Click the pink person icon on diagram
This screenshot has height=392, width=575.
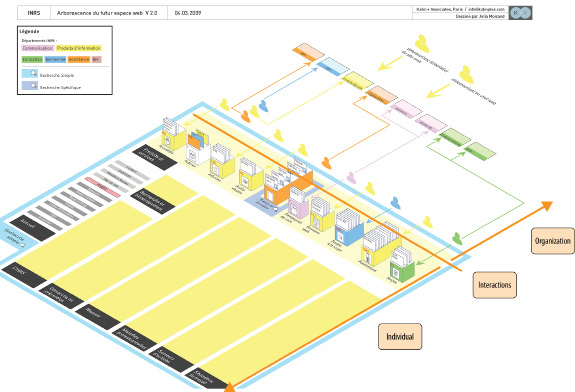click(x=351, y=178)
